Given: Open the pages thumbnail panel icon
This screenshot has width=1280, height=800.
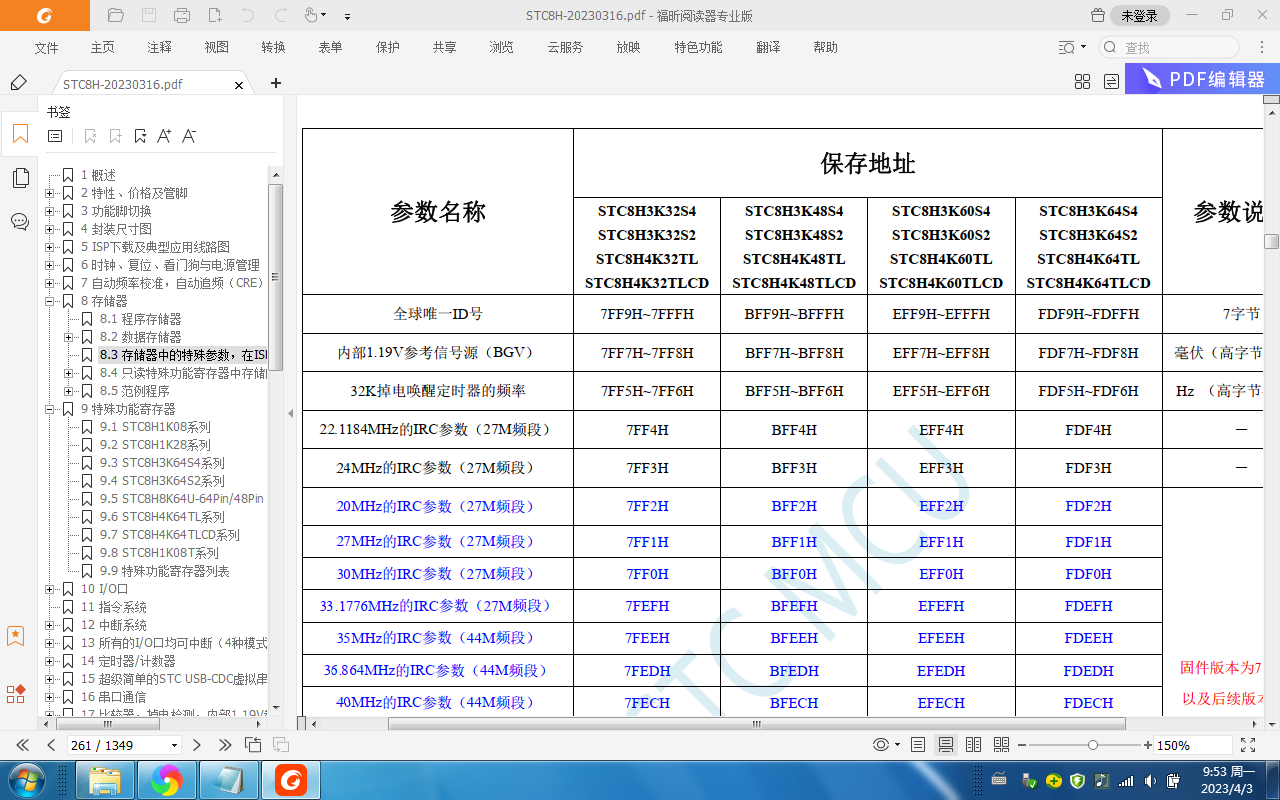Looking at the screenshot, I should pyautogui.click(x=19, y=178).
